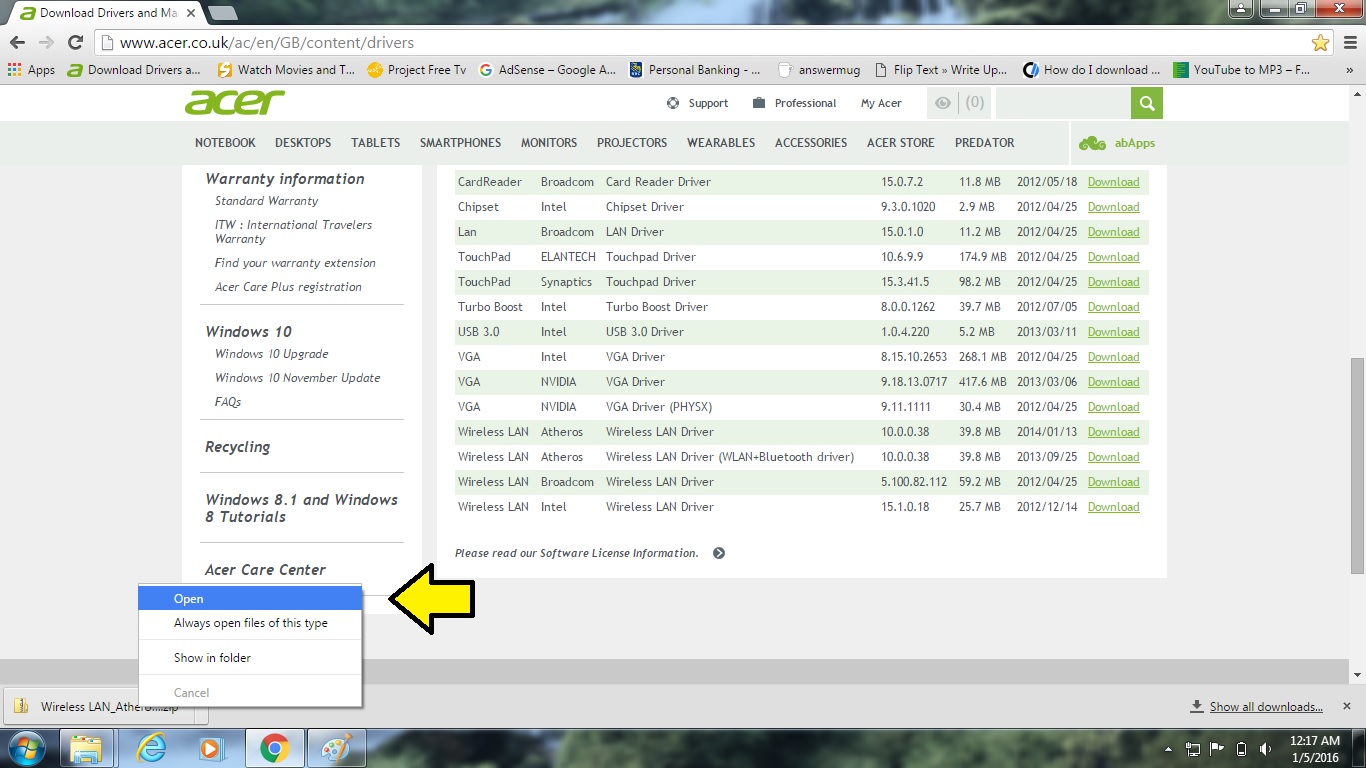The width and height of the screenshot is (1366, 768).
Task: Open a new browser tab
Action: pyautogui.click(x=222, y=13)
